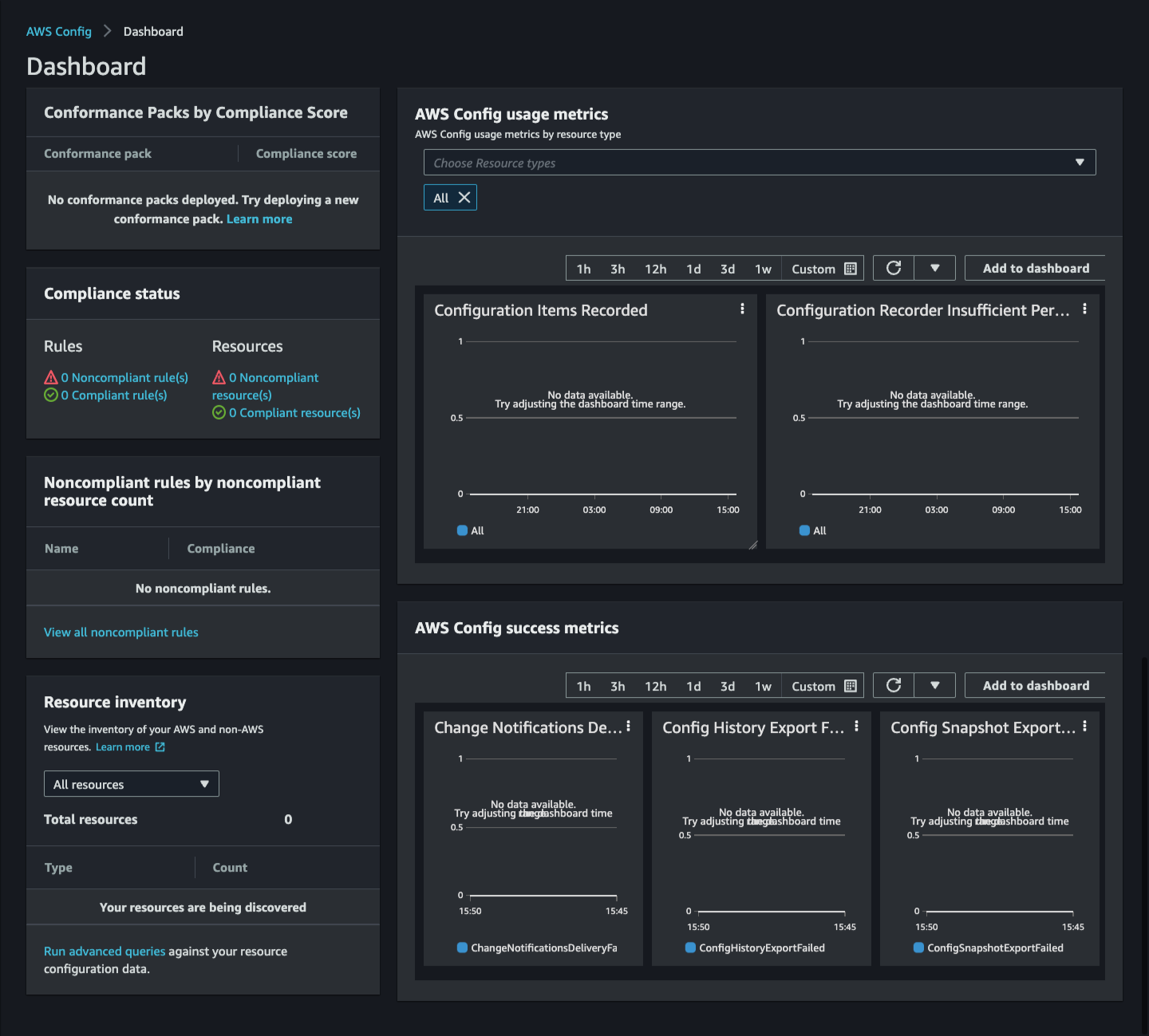This screenshot has width=1149, height=1036.
Task: Click check icon next to Compliant resource(s)
Action: [x=219, y=412]
